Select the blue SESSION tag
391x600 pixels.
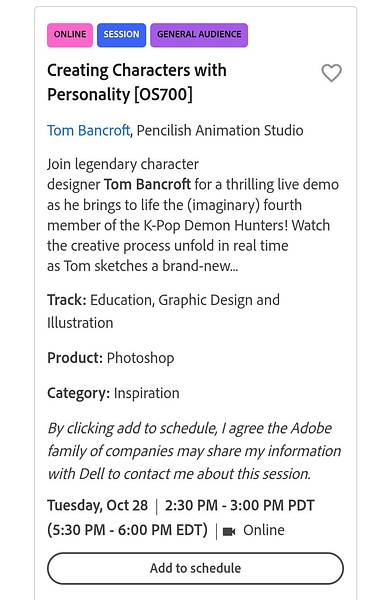click(121, 35)
